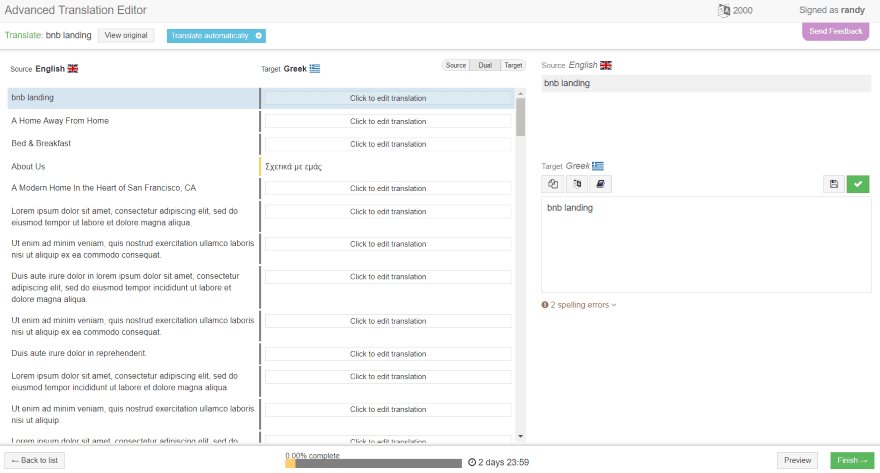Click the machine translation icon above target editor
Screen dimensions: 880x473
[x=577, y=184]
